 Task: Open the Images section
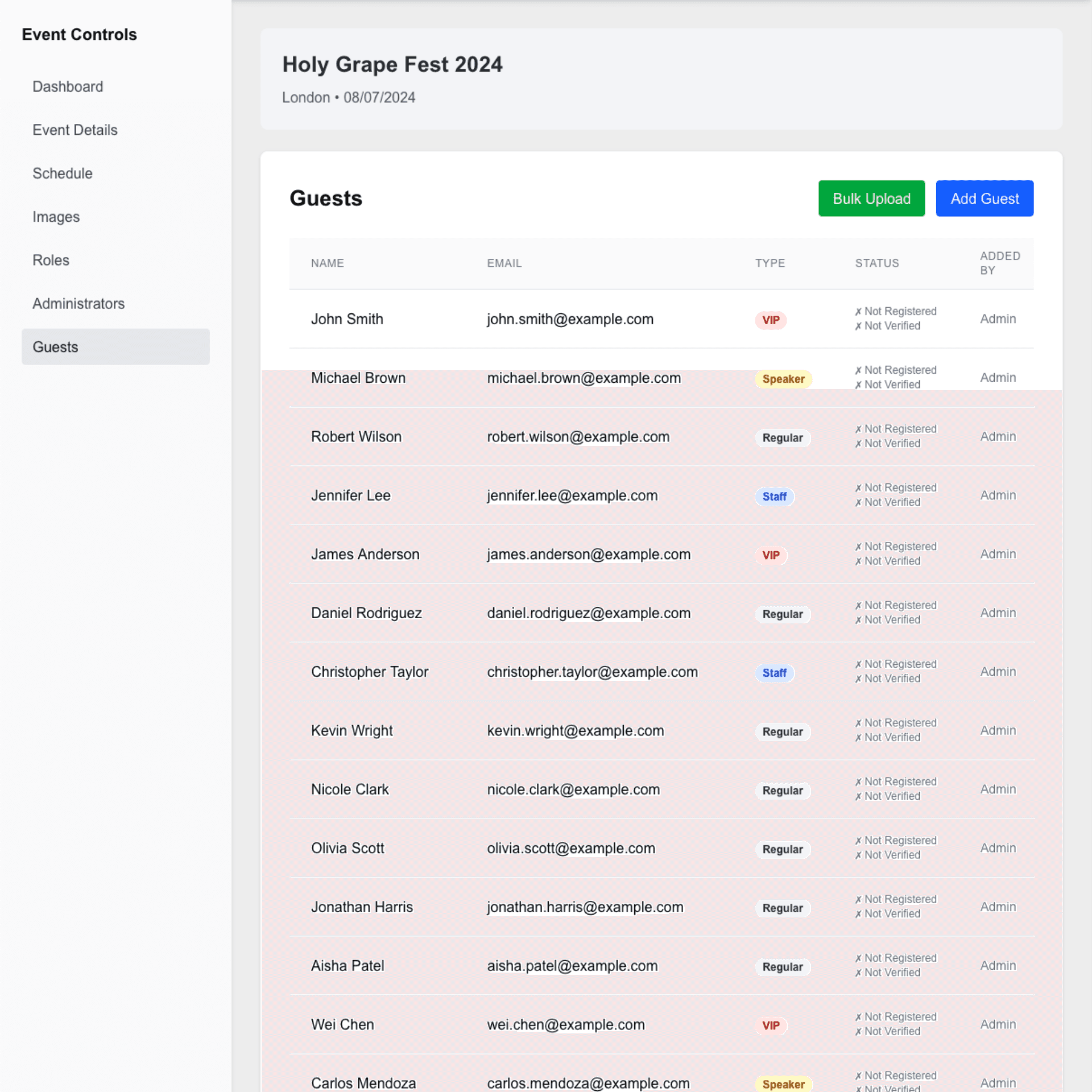coord(56,217)
